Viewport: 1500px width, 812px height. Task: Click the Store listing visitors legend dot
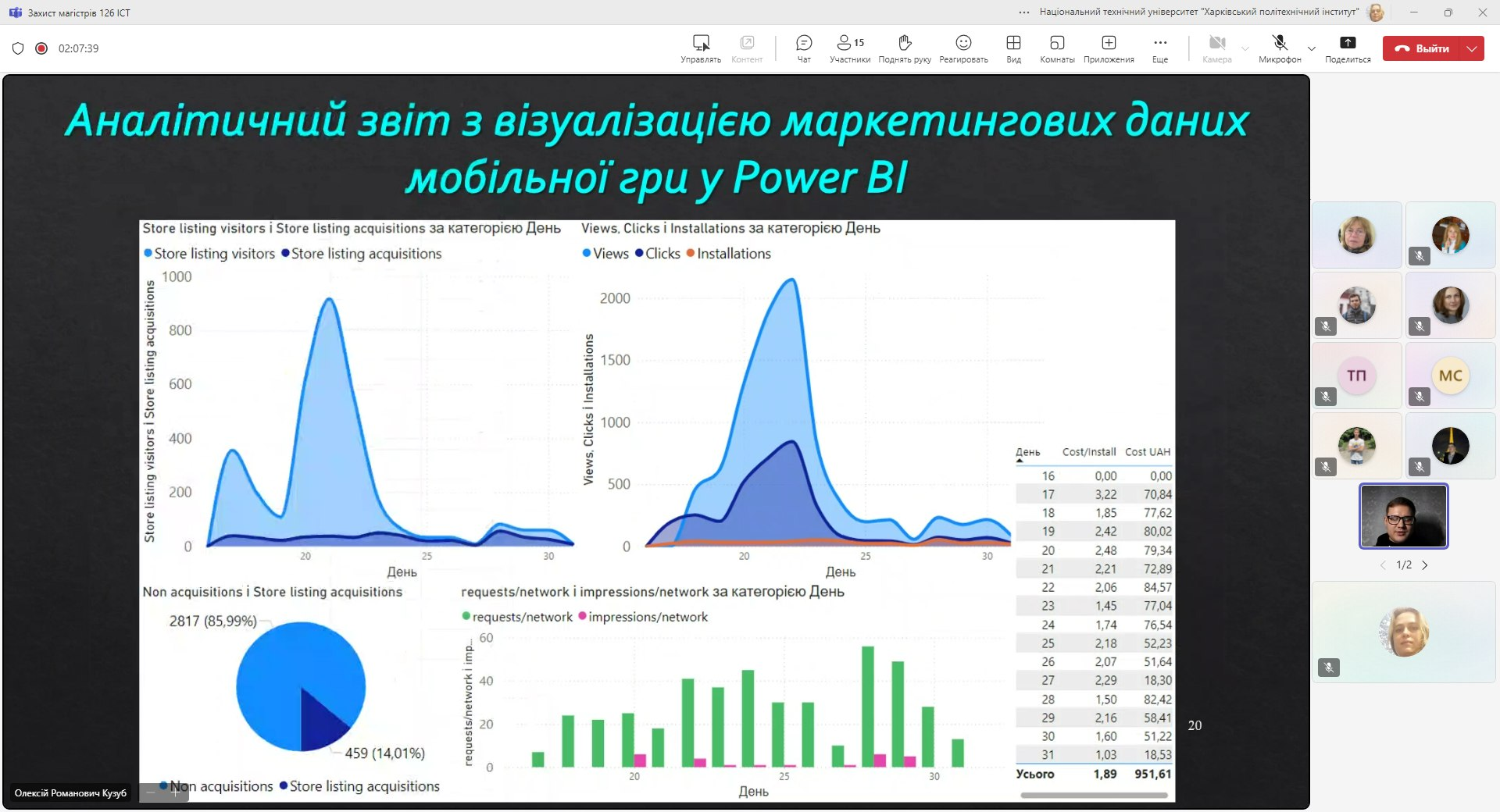click(x=148, y=253)
